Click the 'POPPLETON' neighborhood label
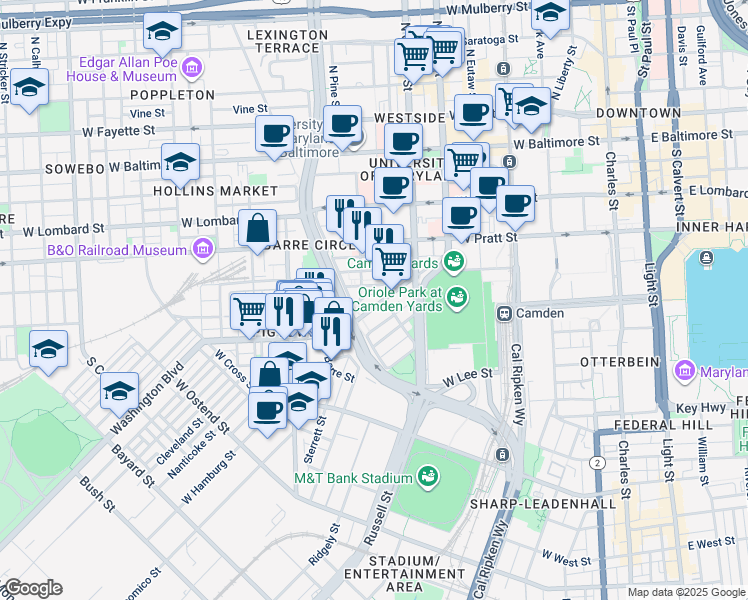 pyautogui.click(x=173, y=95)
